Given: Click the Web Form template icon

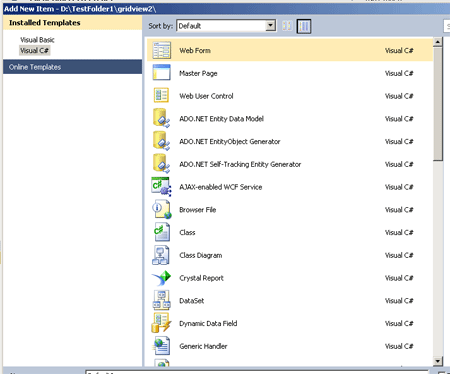Looking at the screenshot, I should [162, 50].
